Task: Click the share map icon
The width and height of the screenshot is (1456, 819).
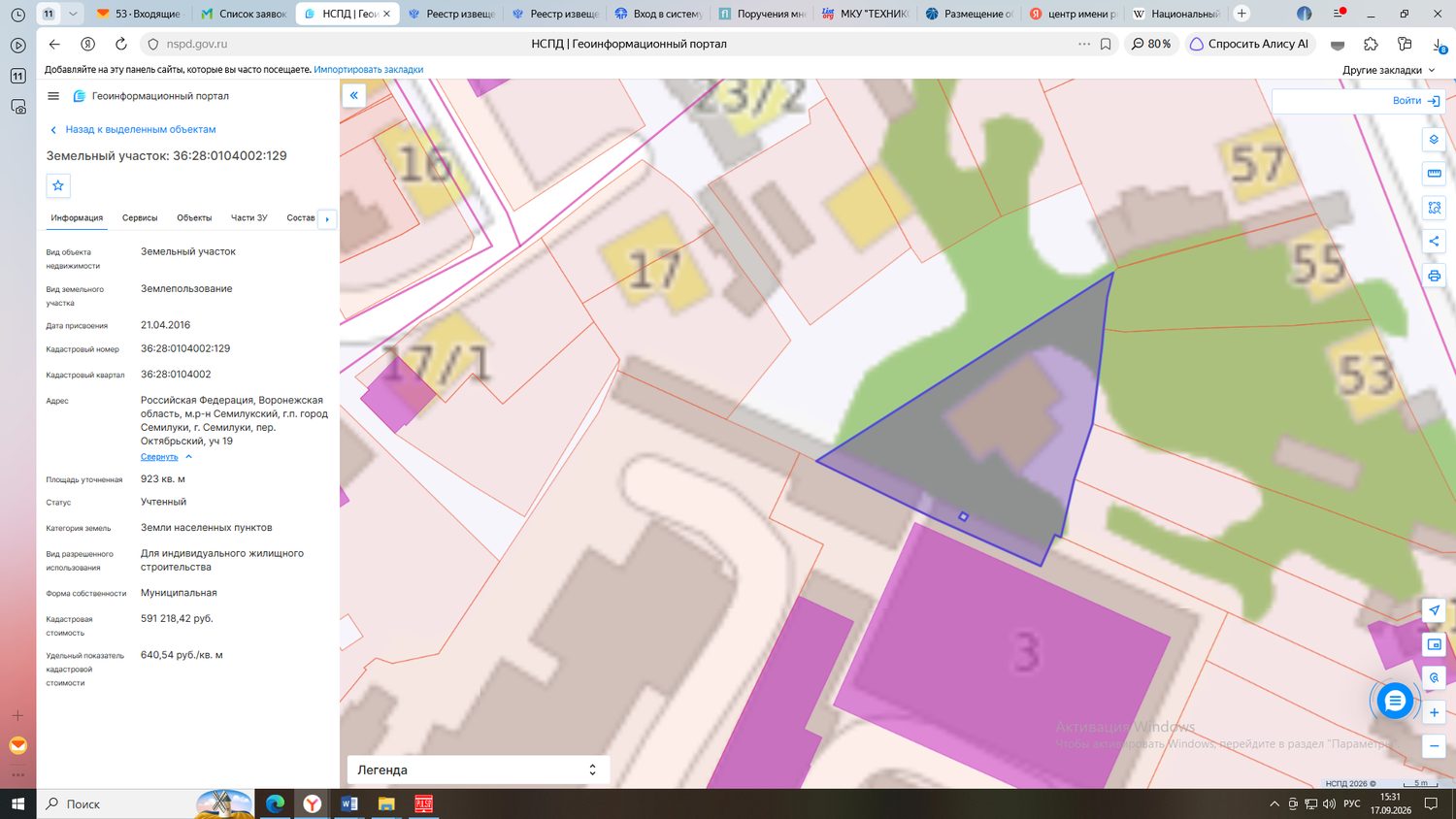Action: pos(1434,242)
